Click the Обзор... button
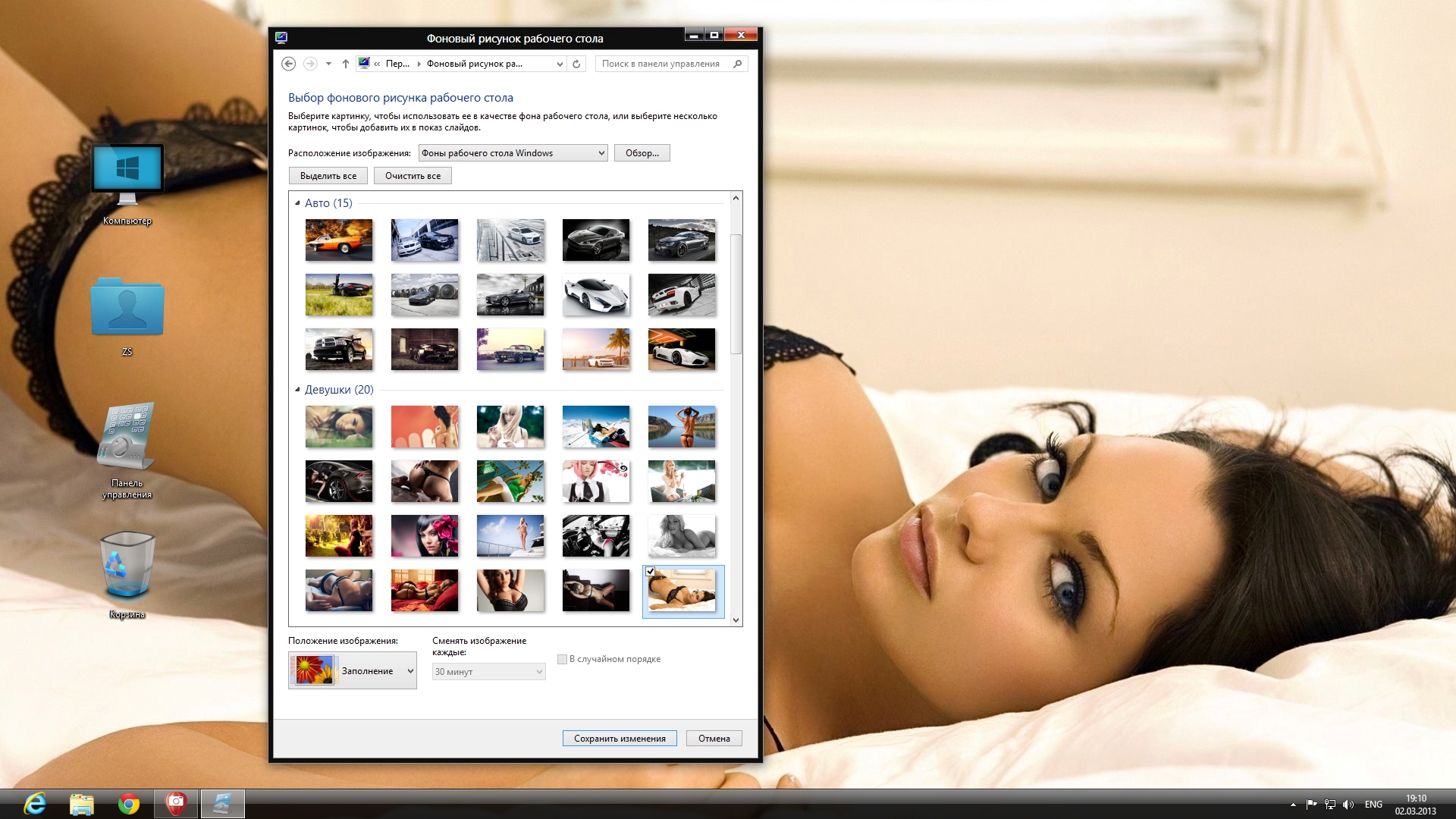 tap(642, 153)
